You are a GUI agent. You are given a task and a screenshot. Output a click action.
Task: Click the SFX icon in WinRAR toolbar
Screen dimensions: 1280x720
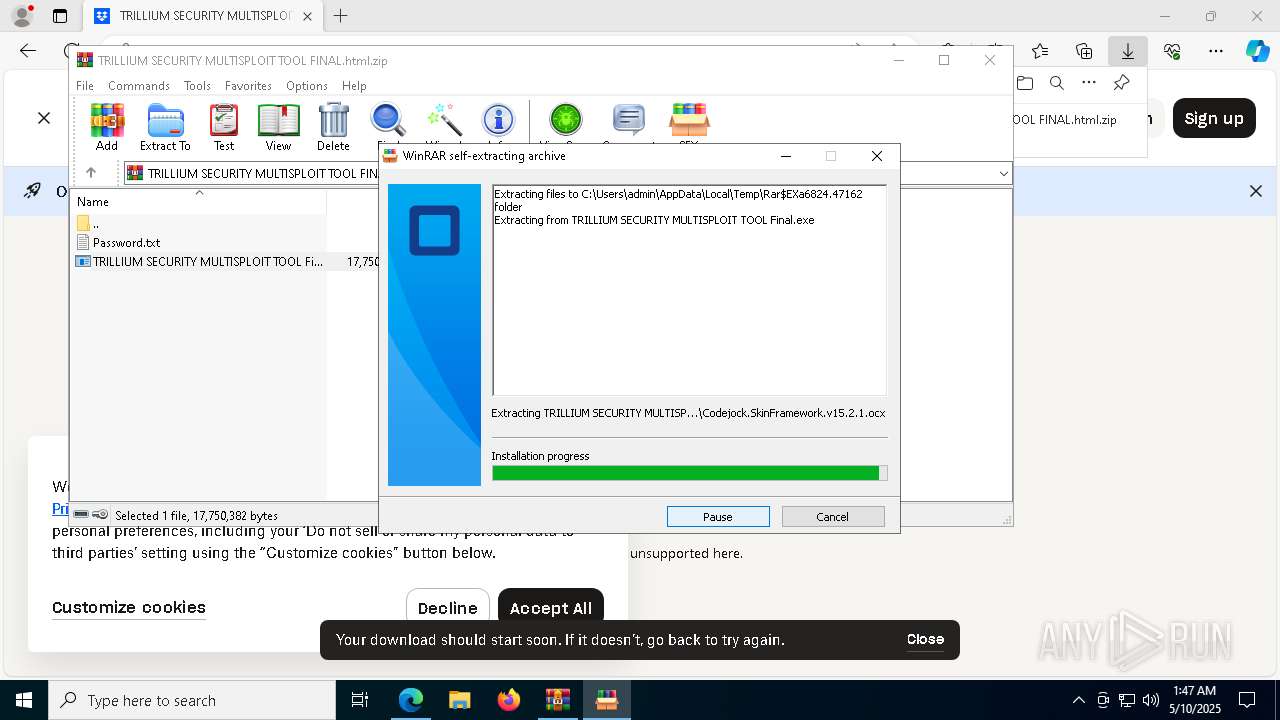[x=689, y=121]
